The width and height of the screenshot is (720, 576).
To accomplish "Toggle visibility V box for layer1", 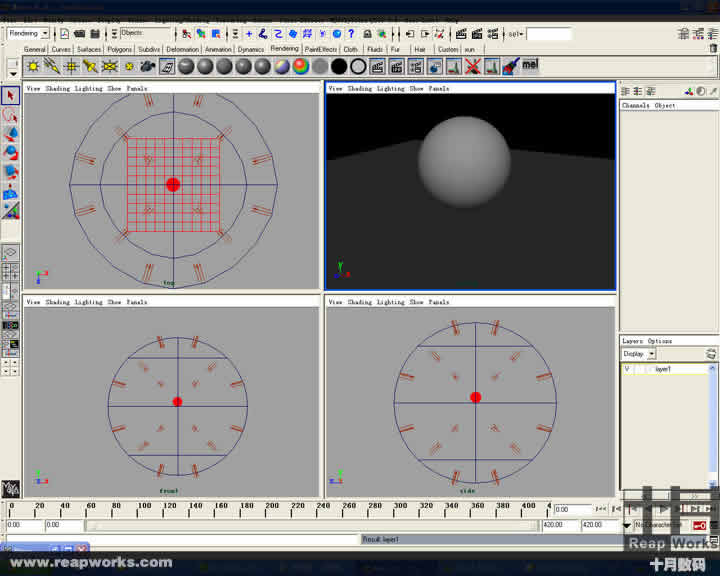I will [x=627, y=369].
